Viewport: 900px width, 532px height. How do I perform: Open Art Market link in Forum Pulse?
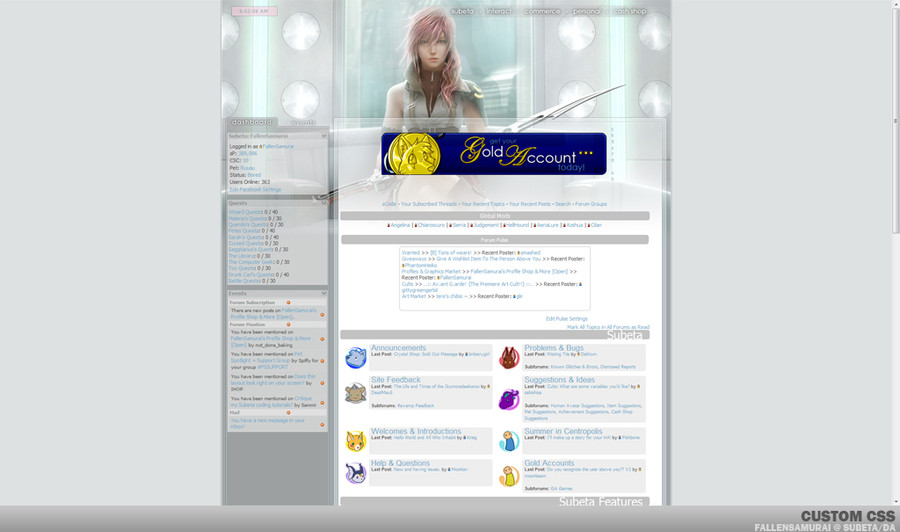coord(414,297)
